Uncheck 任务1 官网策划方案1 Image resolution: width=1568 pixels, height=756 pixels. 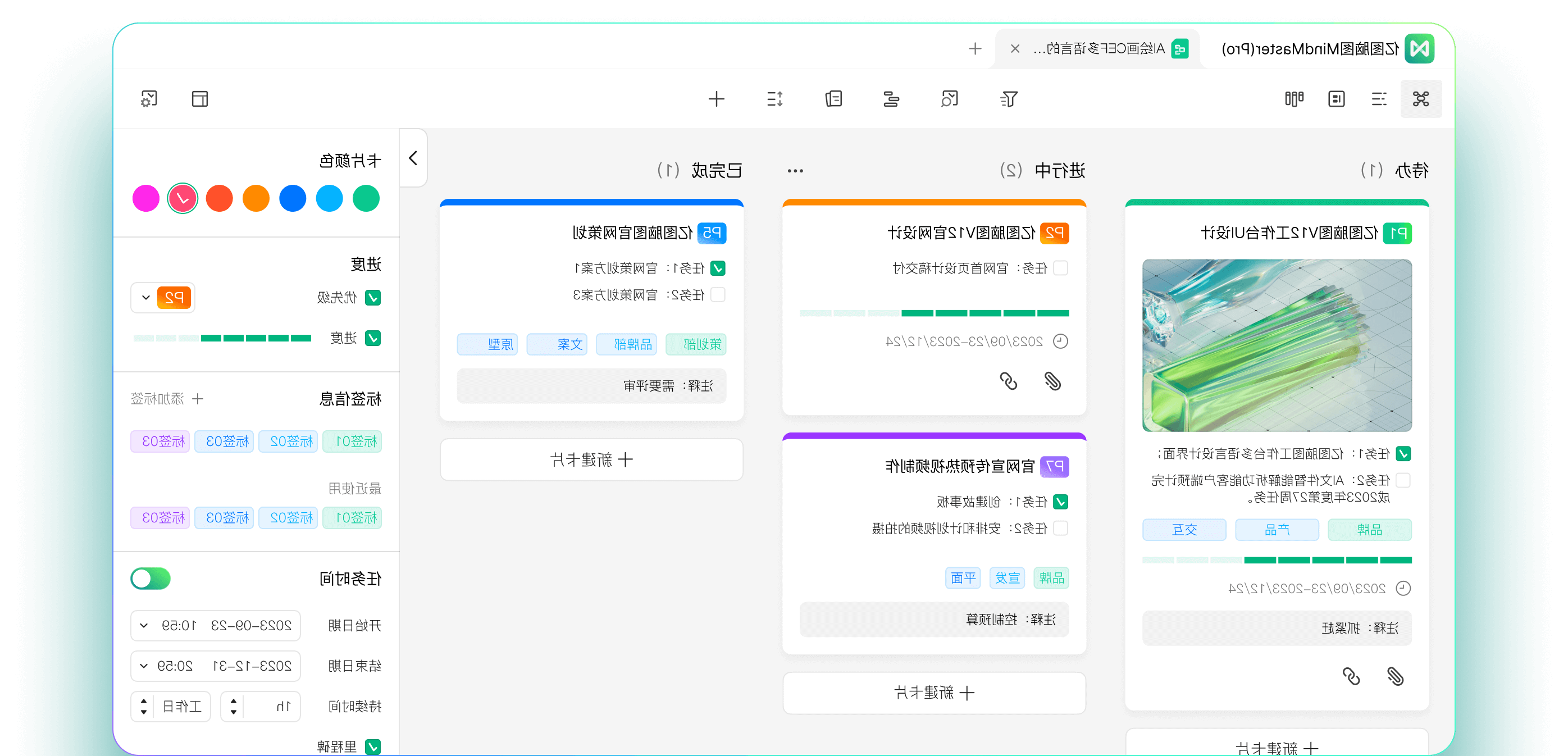click(718, 268)
